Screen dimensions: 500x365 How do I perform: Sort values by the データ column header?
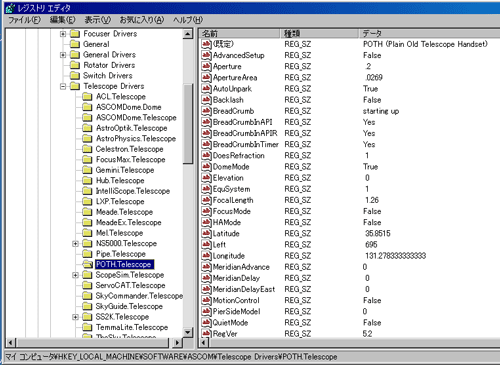pos(429,33)
